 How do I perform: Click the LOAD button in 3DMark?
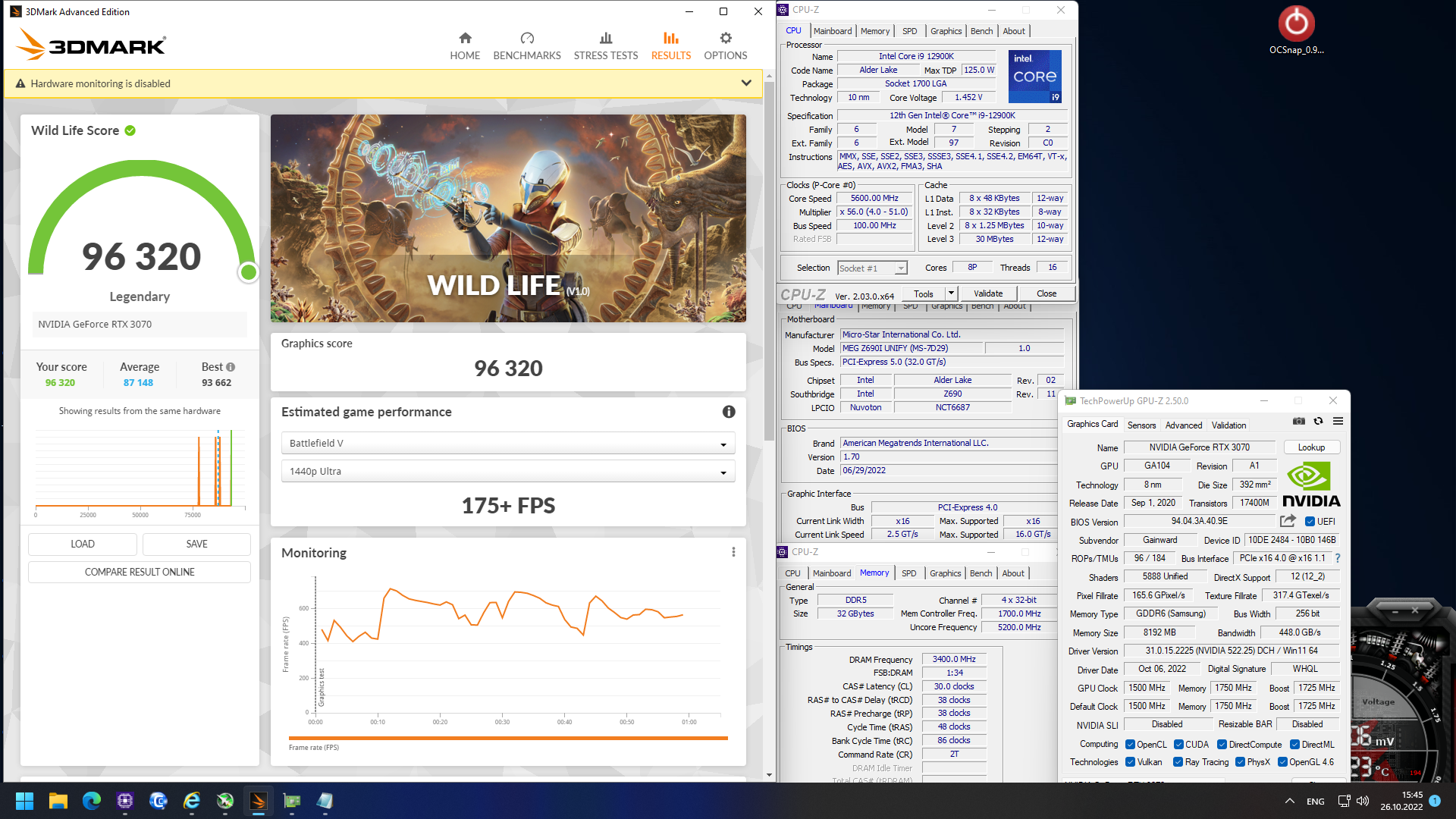[83, 544]
